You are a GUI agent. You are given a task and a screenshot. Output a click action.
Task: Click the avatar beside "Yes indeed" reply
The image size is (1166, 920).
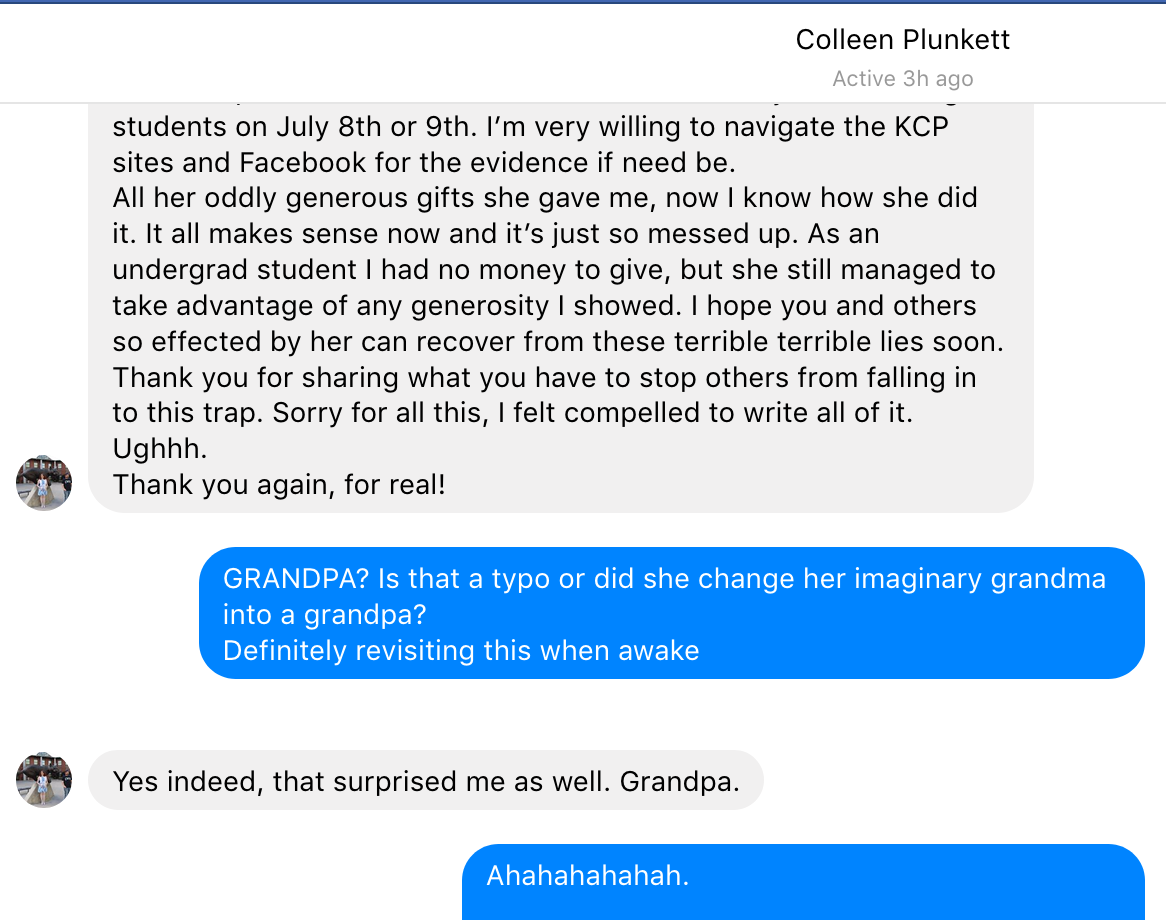[44, 779]
